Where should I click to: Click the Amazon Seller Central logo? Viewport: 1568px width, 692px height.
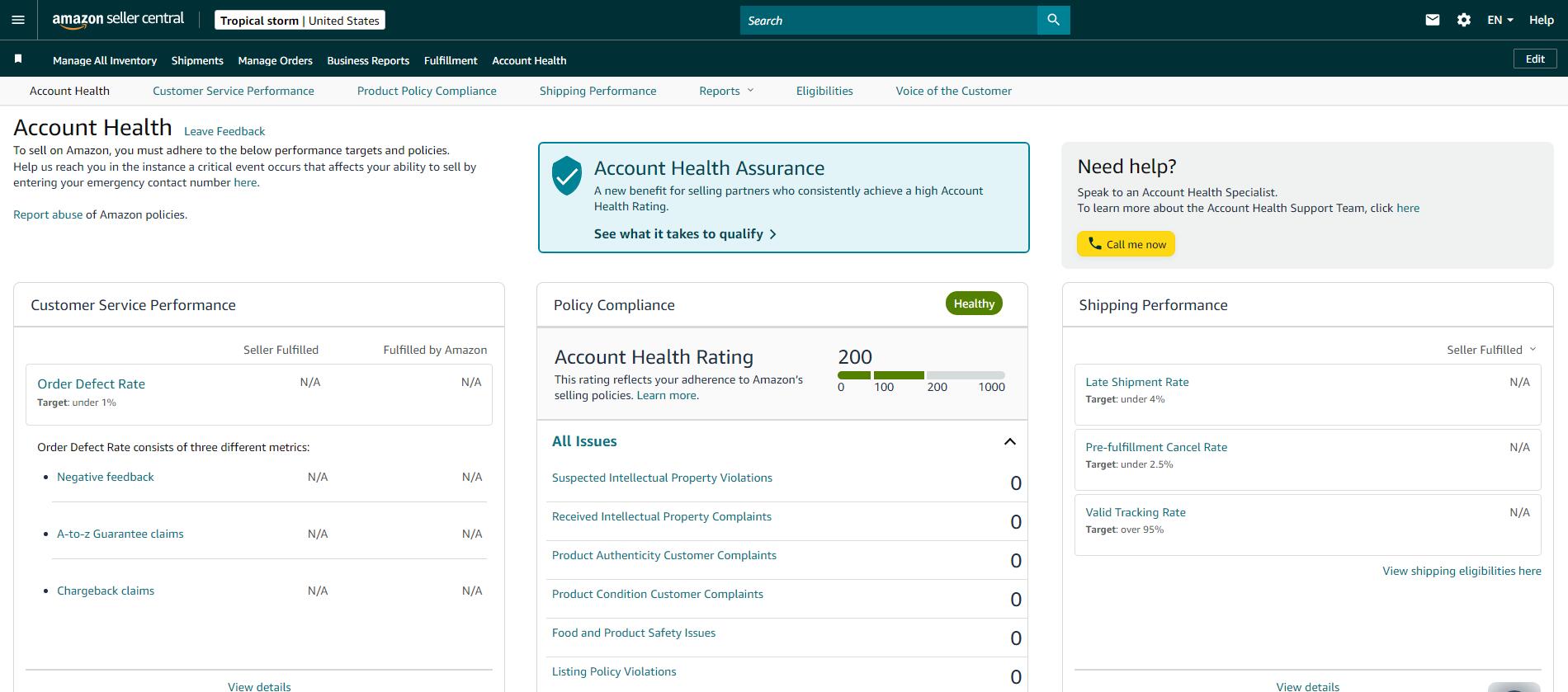point(118,20)
